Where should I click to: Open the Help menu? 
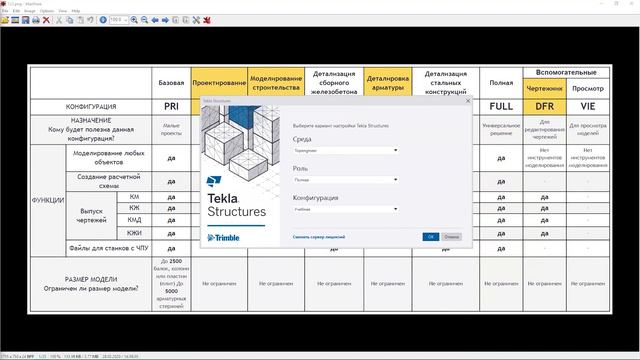pyautogui.click(x=76, y=11)
